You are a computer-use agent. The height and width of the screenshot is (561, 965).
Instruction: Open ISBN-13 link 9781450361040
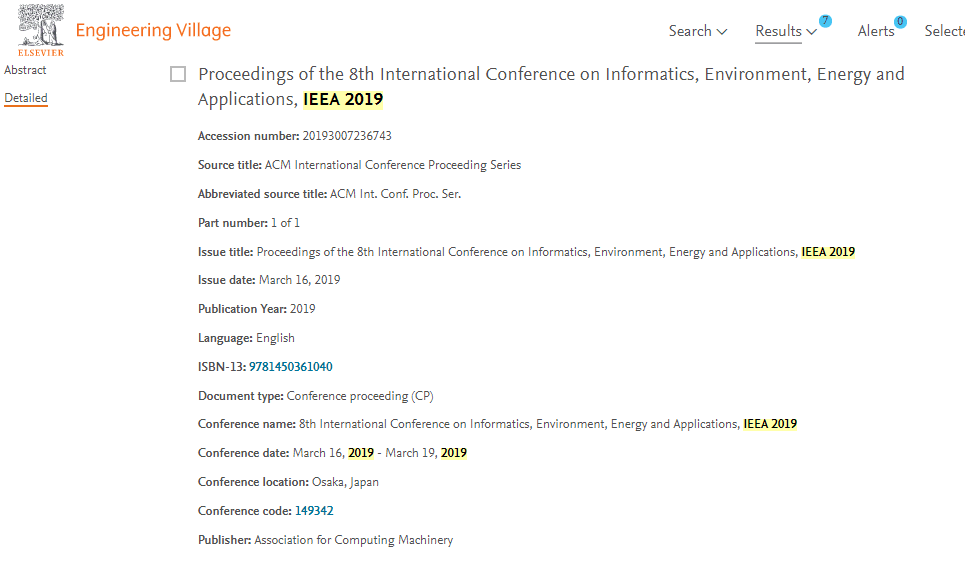click(290, 367)
